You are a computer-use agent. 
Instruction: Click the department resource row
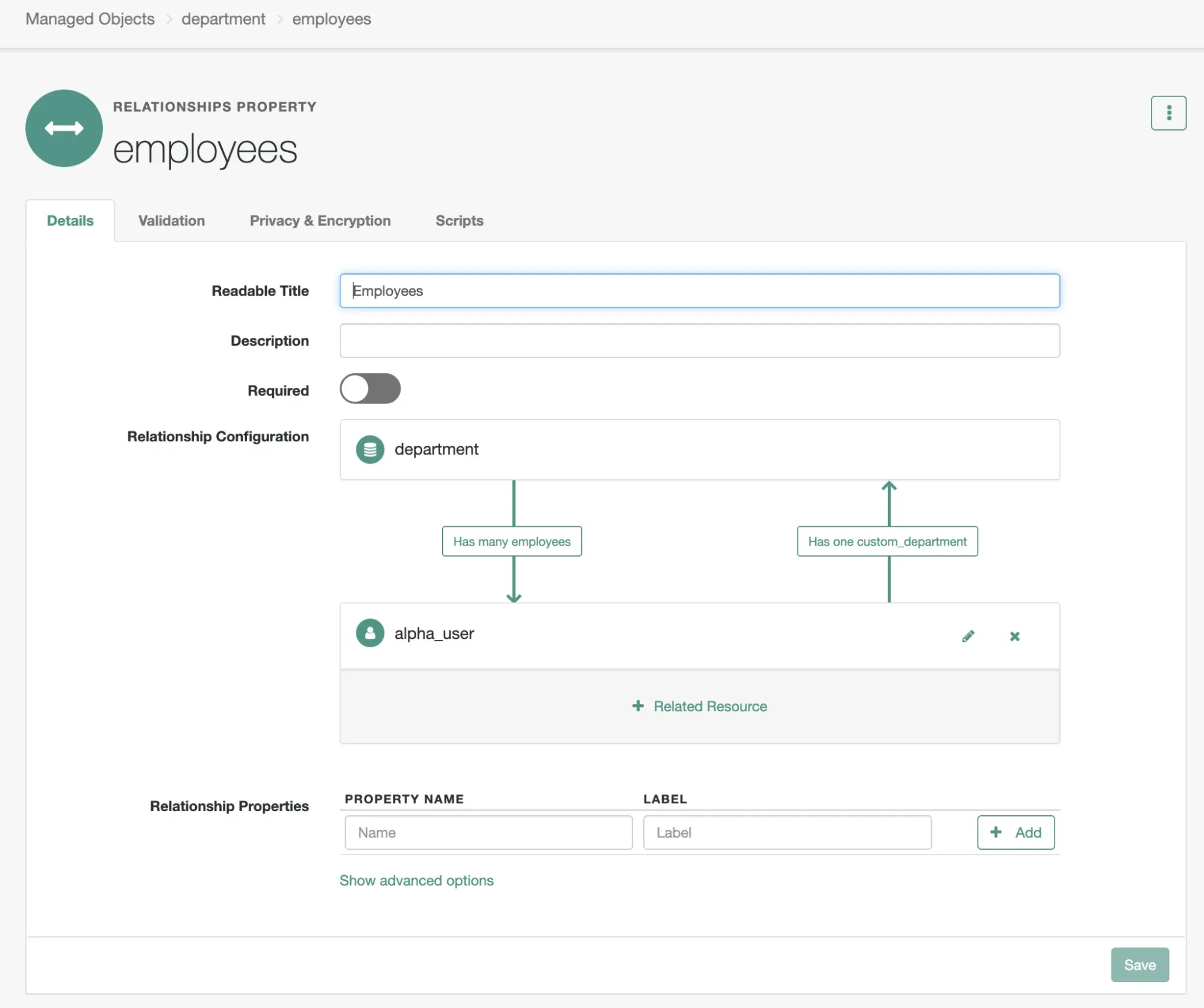[x=699, y=449]
